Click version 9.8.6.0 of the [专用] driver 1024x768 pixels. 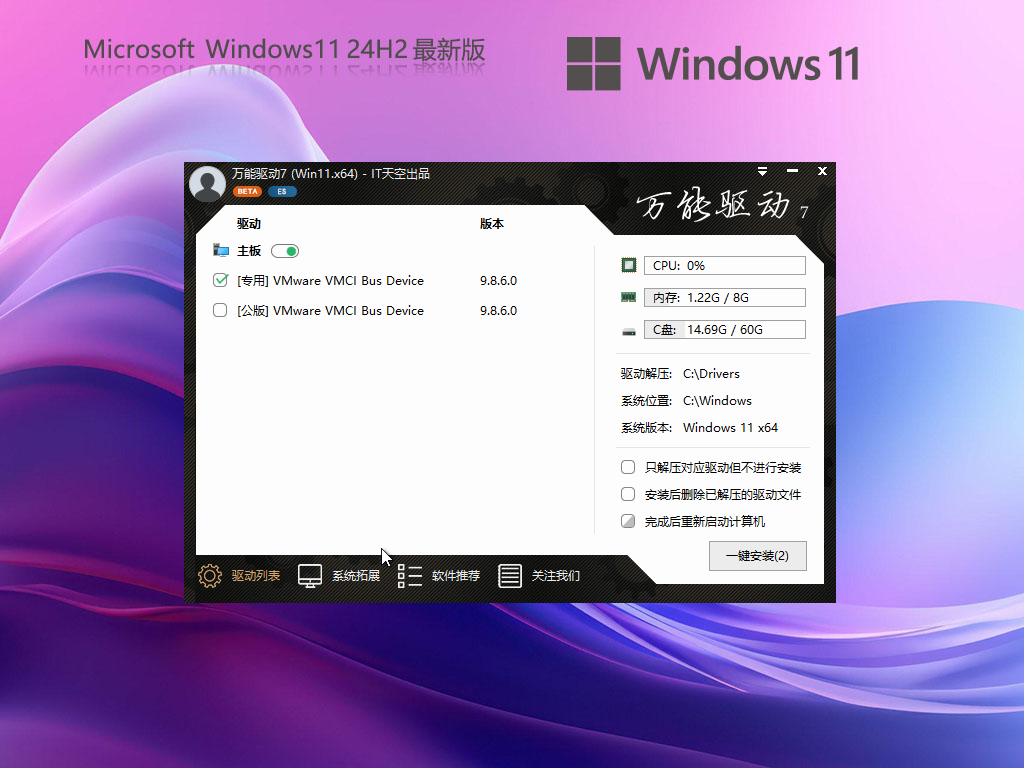click(498, 281)
